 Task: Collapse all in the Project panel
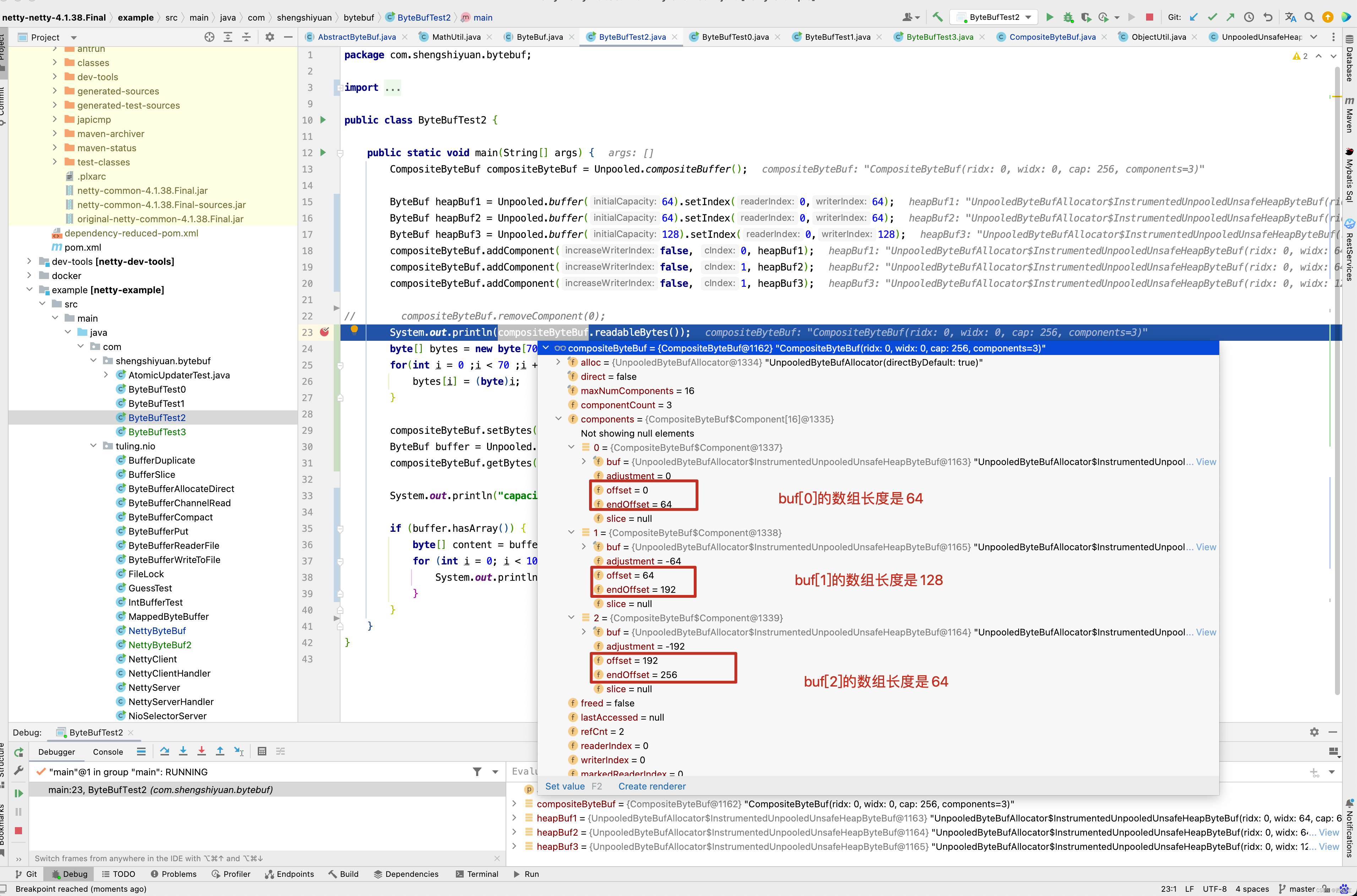(x=246, y=37)
